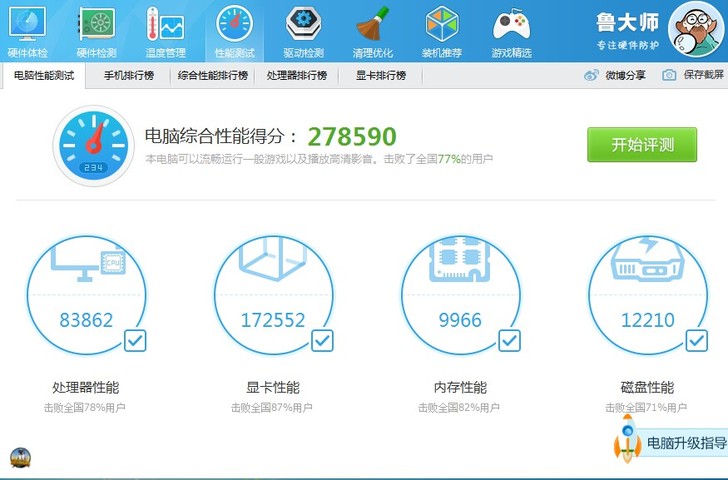728x480 pixels.
Task: Click the memory chip icon
Action: coord(460,259)
